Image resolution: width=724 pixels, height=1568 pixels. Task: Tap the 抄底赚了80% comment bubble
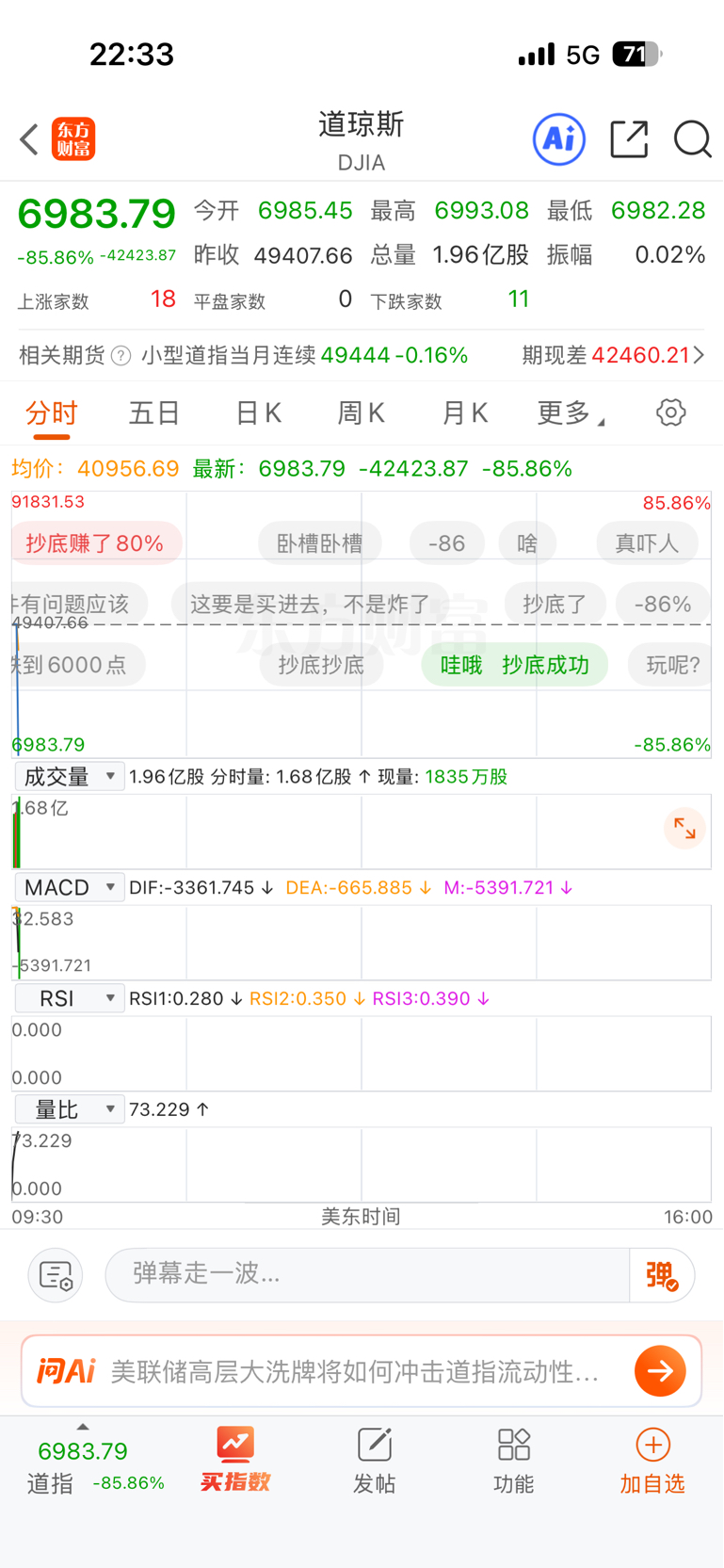pyautogui.click(x=95, y=543)
